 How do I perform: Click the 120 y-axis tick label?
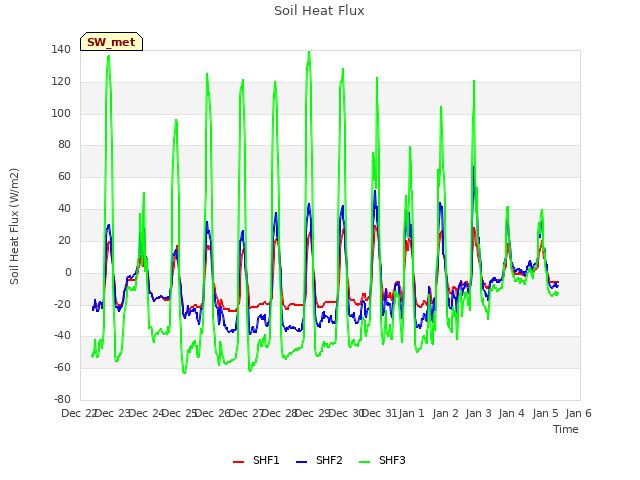pos(61,81)
